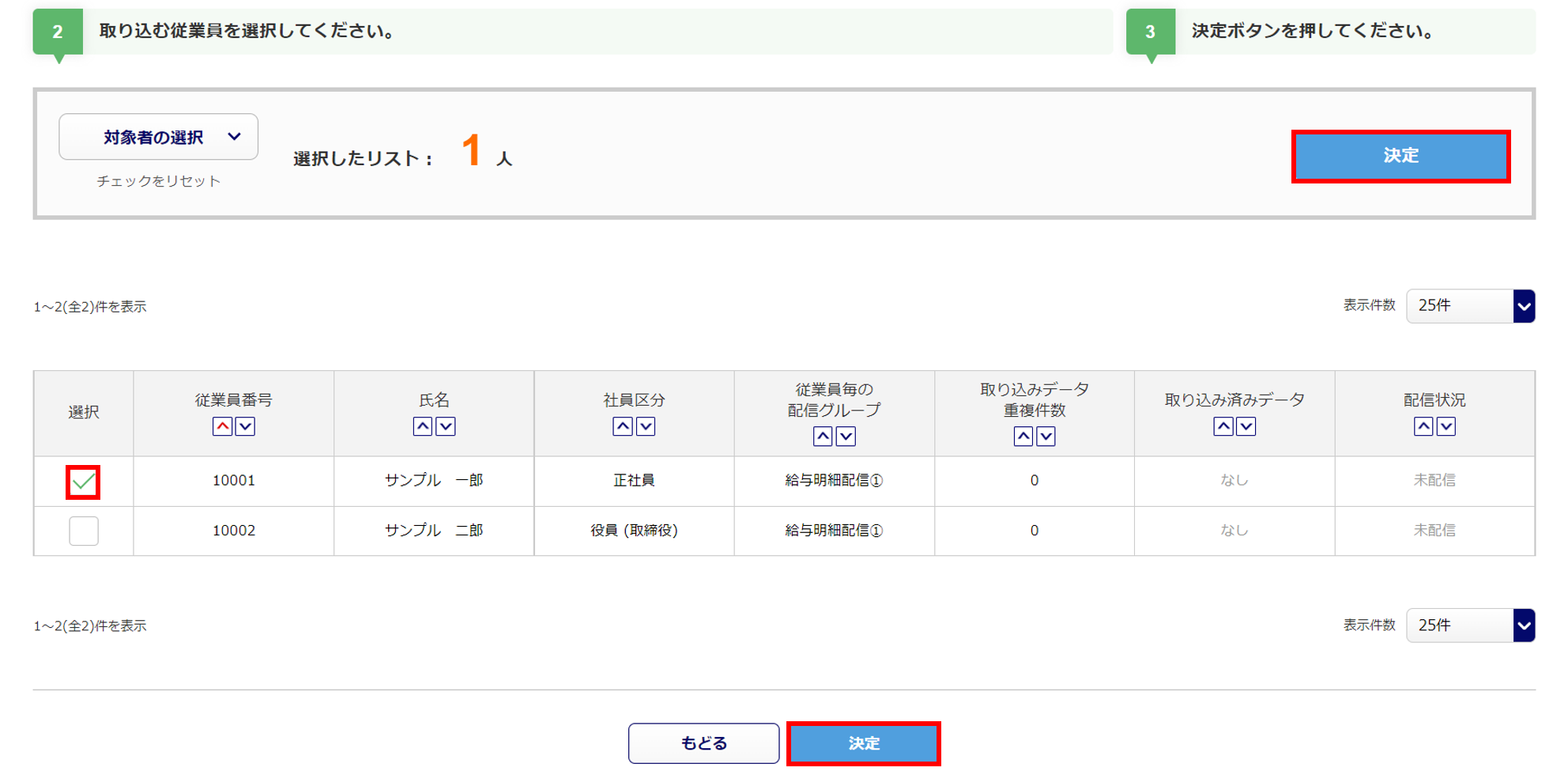This screenshot has height=775, width=1568.
Task: Sort 取り込み済みデータ column ascending
Action: click(x=1223, y=427)
